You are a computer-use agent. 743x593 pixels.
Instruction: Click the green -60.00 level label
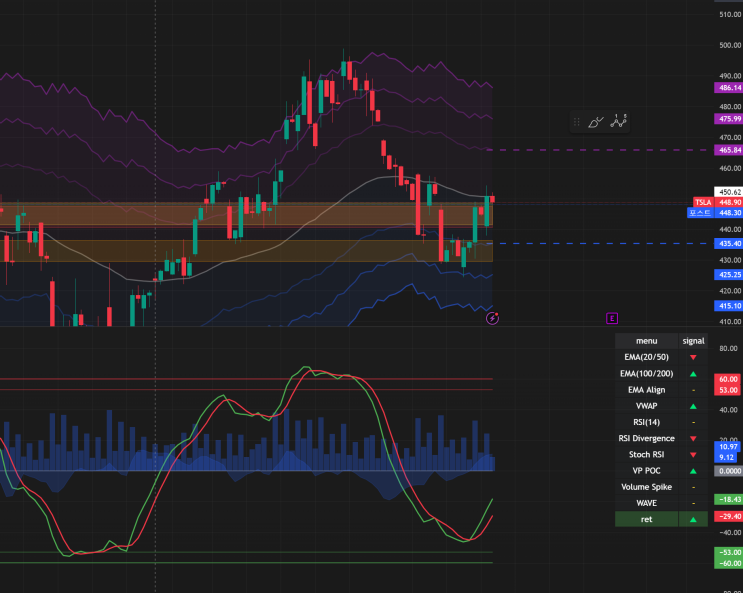click(x=728, y=564)
